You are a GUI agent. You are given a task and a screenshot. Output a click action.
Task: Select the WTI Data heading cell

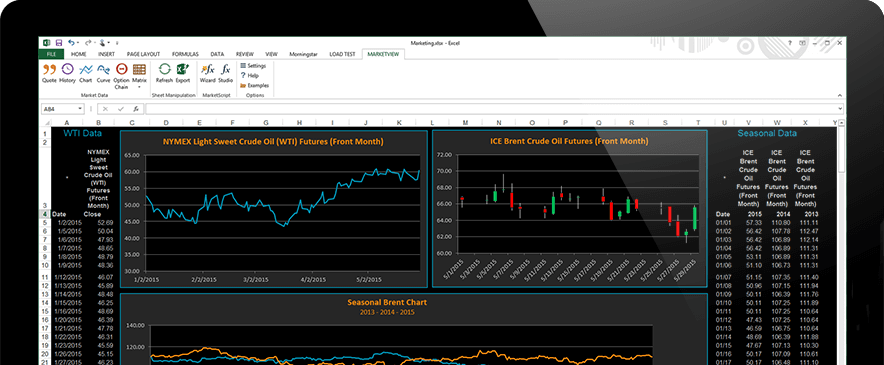[82, 134]
